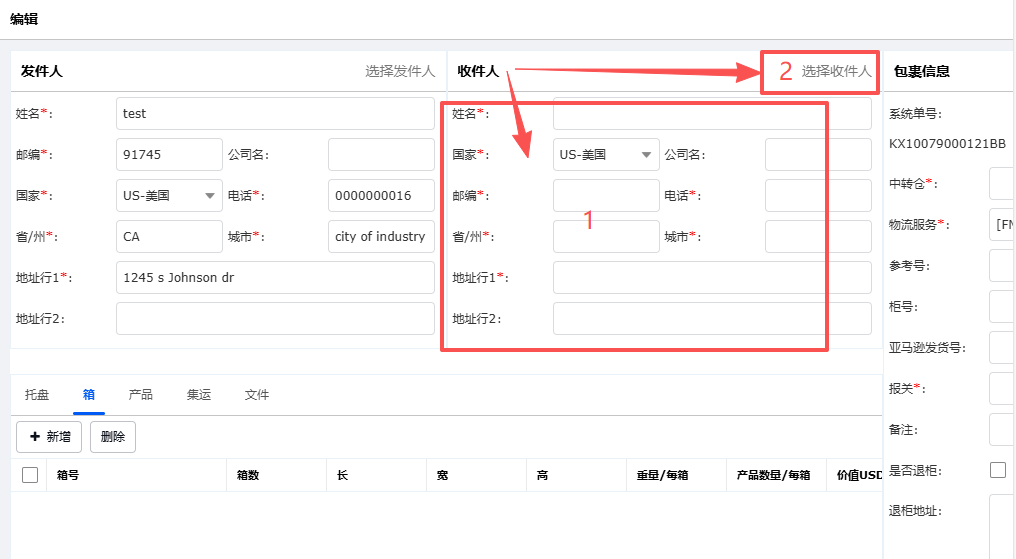The height and width of the screenshot is (559, 1016).
Task: Click the 选择发件人 link
Action: pyautogui.click(x=400, y=72)
